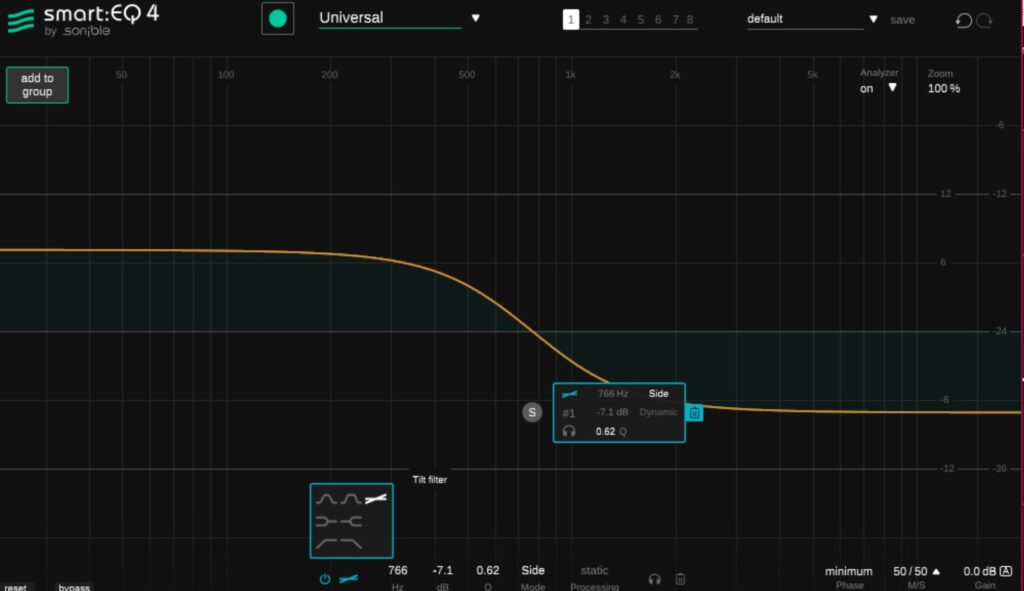
Task: Toggle the green learn record button
Action: coord(278,19)
